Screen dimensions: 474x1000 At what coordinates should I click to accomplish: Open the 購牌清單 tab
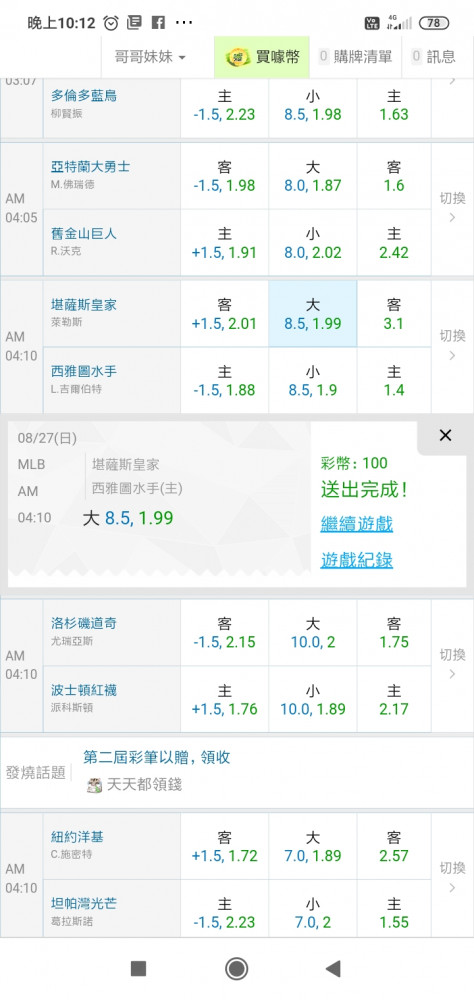pyautogui.click(x=355, y=57)
